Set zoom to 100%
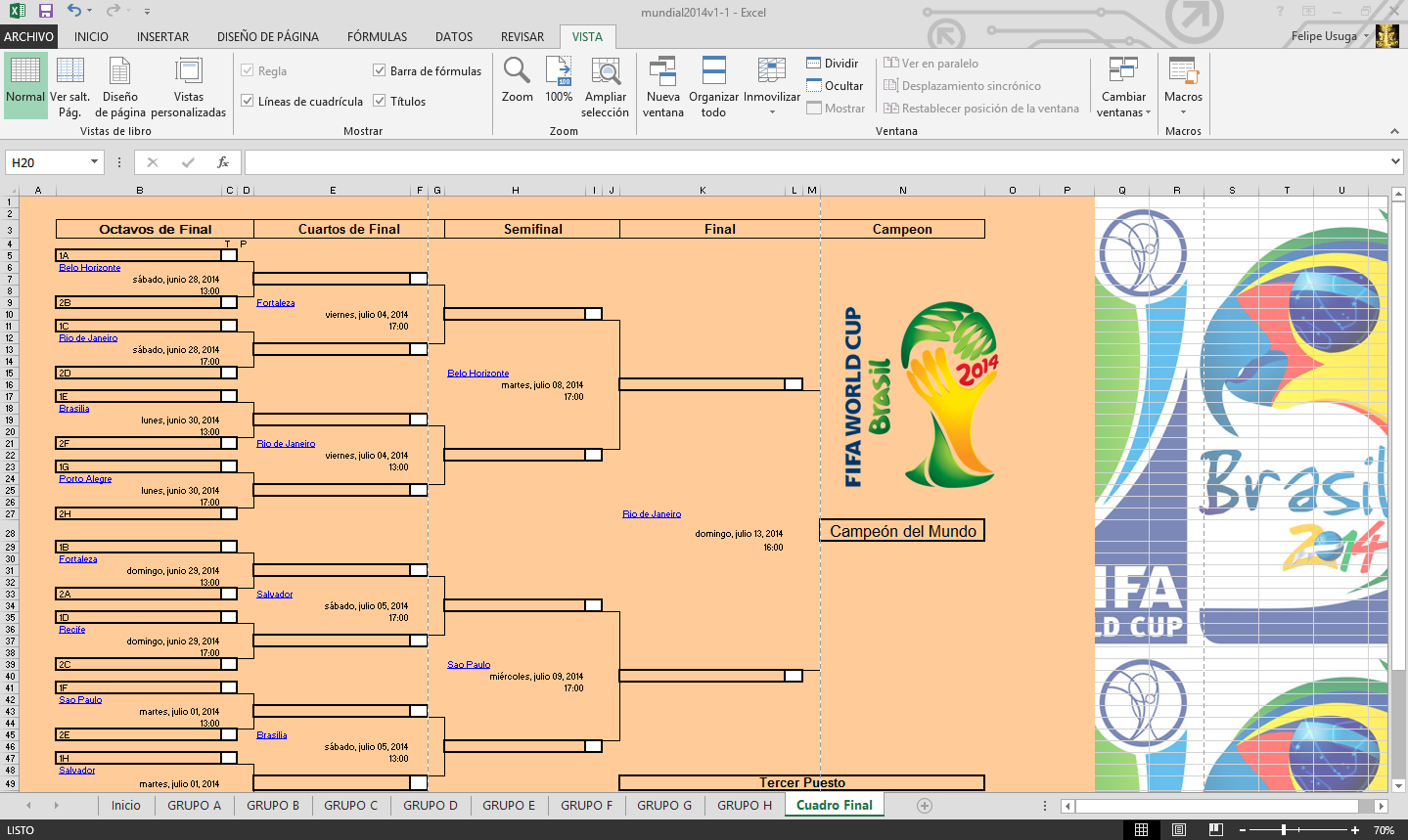1408x840 pixels. [559, 78]
